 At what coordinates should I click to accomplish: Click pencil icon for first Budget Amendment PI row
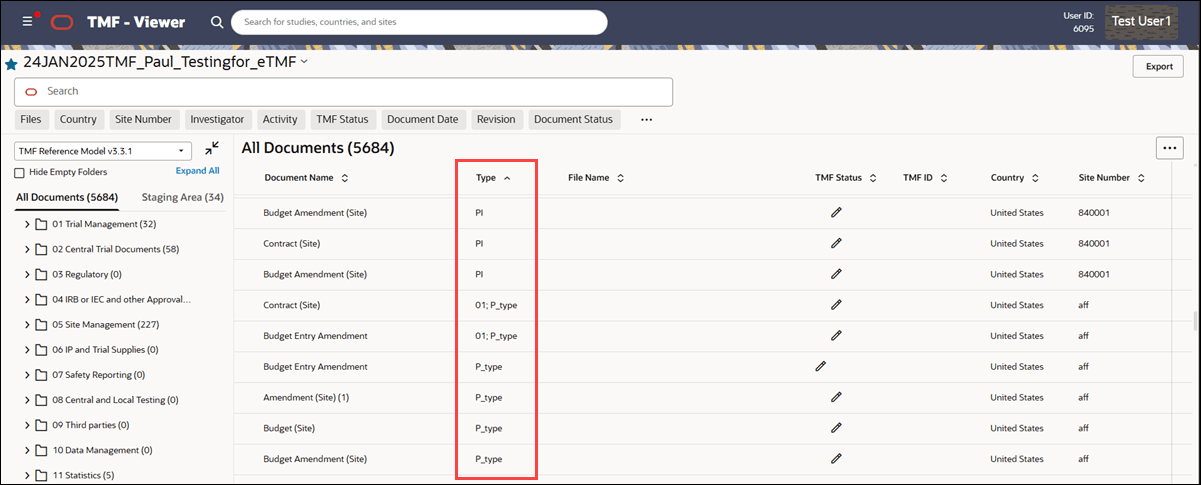pos(836,212)
